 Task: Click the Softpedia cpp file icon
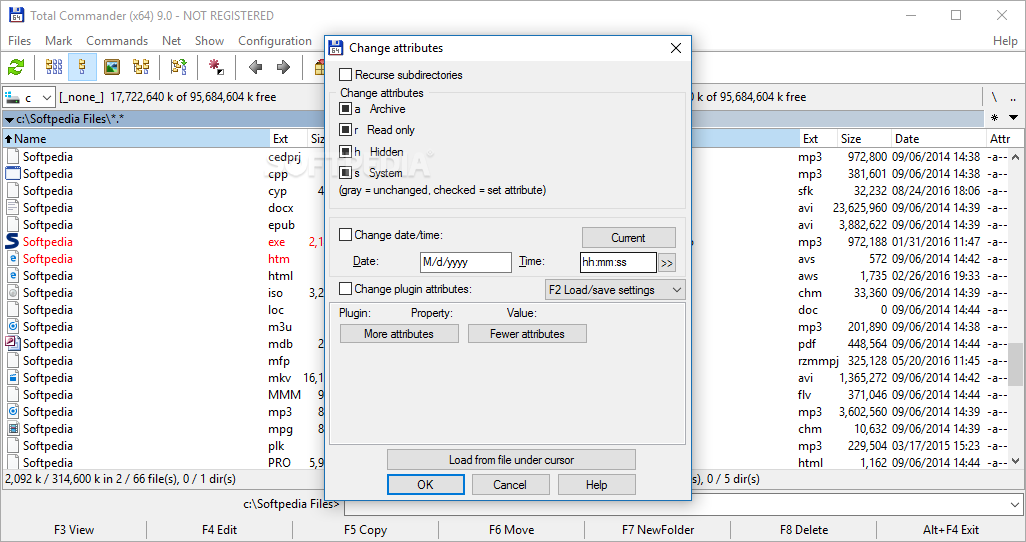coord(12,173)
